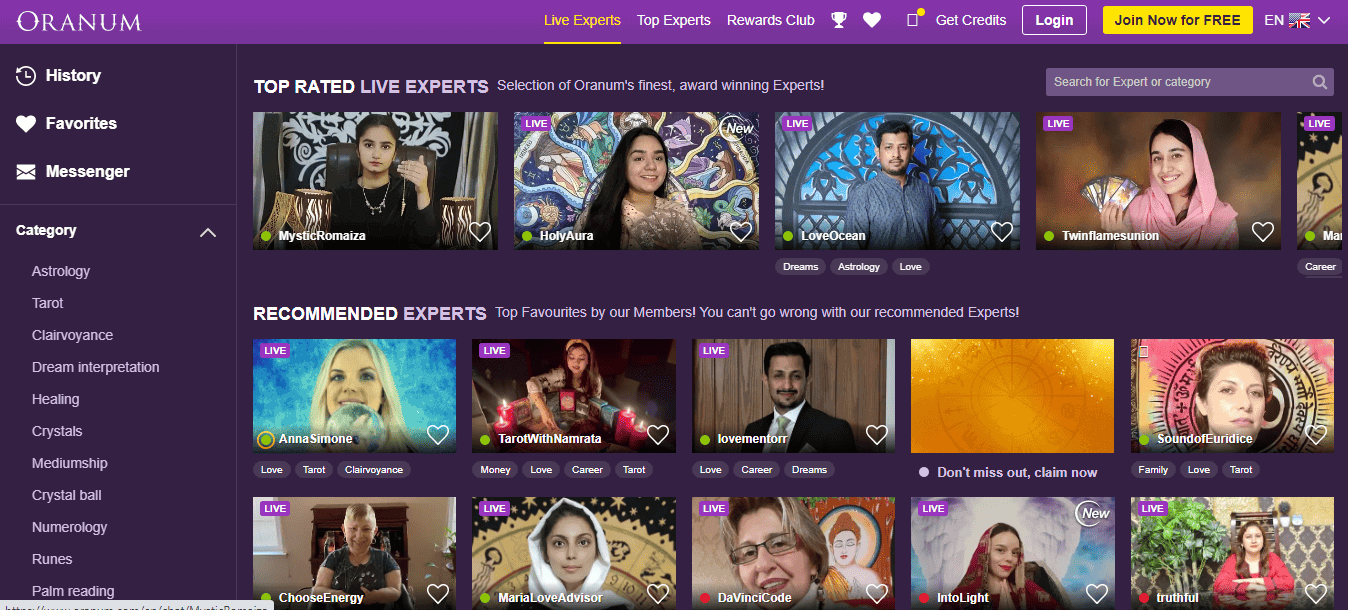Click the notification icon next to Get Credits
The image size is (1348, 610).
coord(913,19)
